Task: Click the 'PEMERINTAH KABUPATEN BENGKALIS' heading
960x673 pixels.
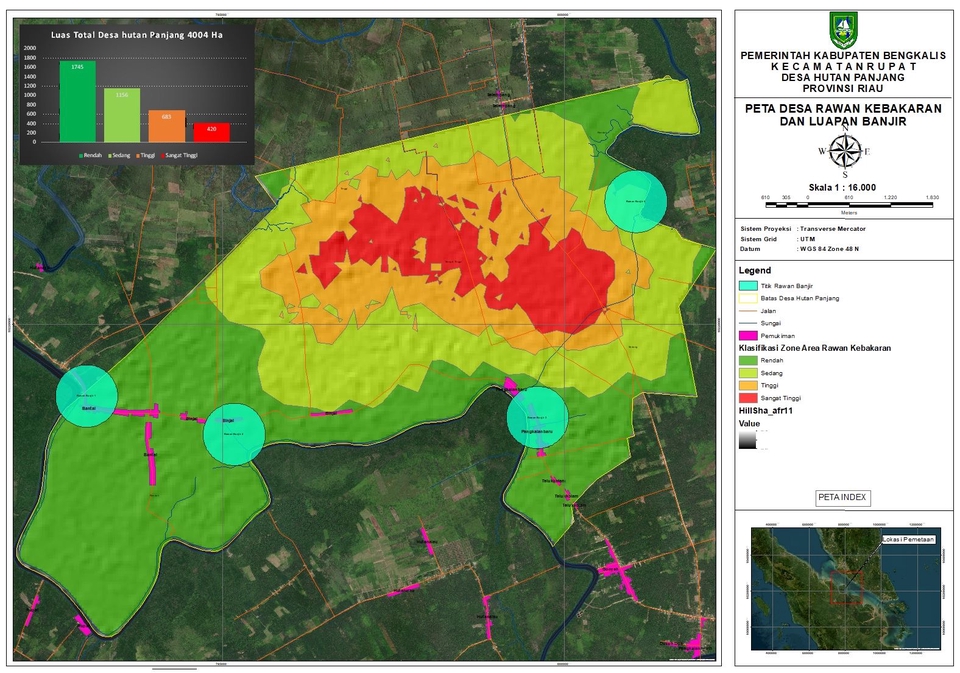Action: click(x=843, y=55)
